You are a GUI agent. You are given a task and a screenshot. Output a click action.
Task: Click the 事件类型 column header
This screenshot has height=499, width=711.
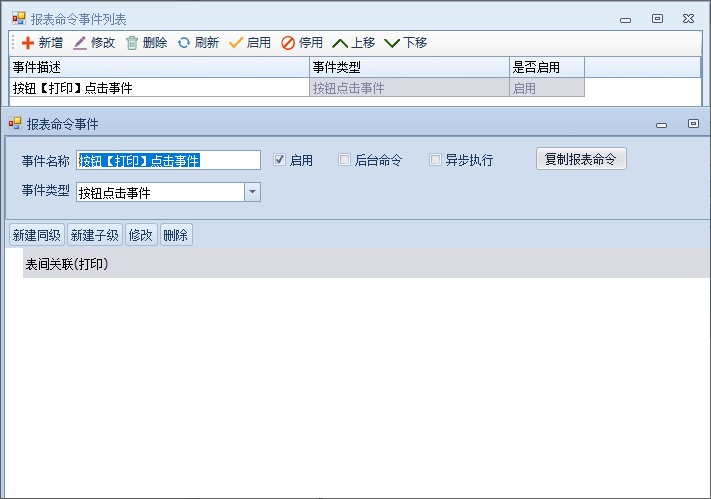coord(408,67)
